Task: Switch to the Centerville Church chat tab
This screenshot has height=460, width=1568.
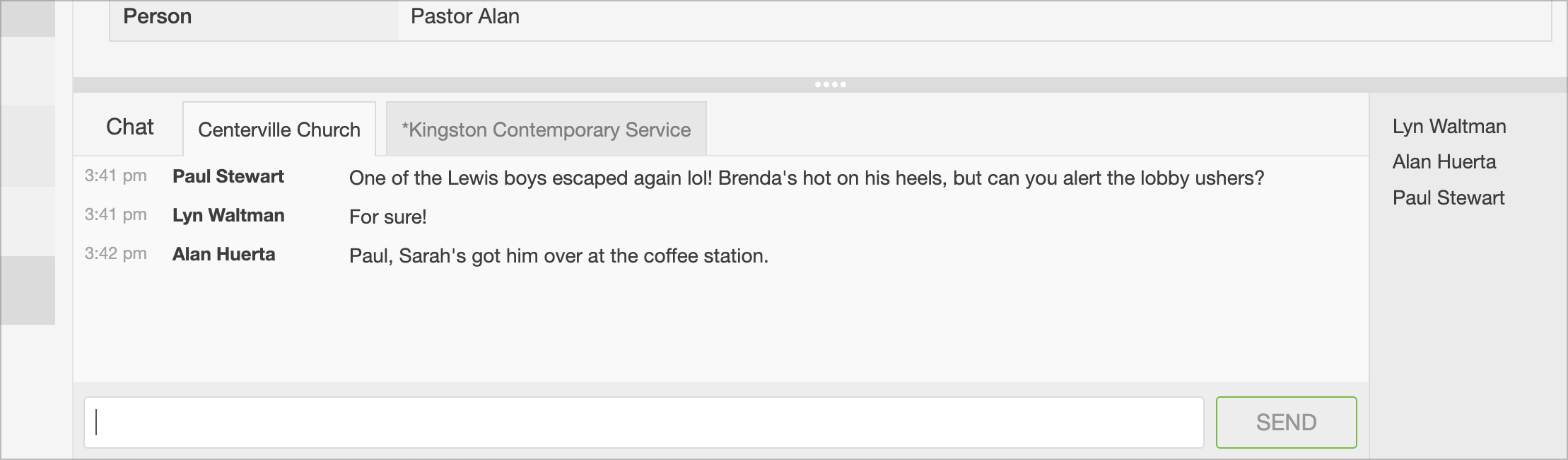Action: pyautogui.click(x=279, y=130)
